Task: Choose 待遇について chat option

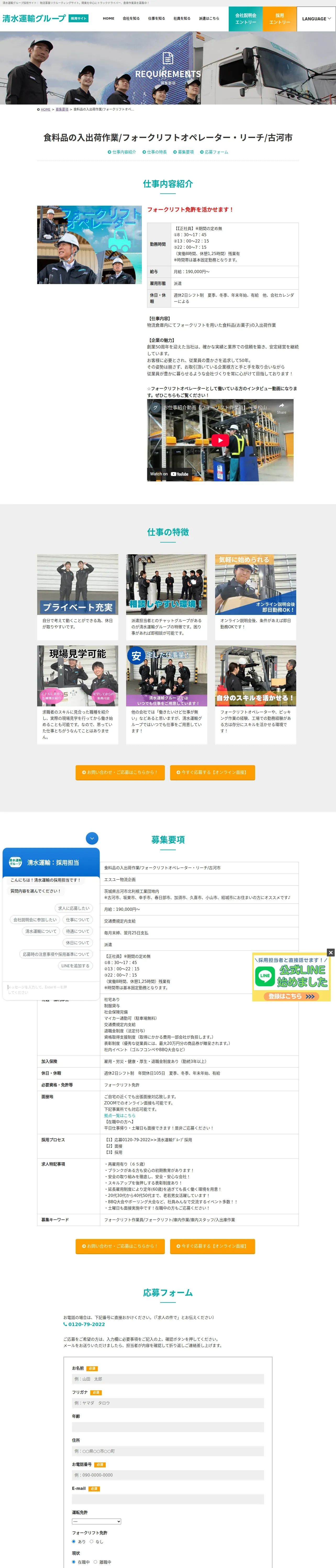Action: 77,931
